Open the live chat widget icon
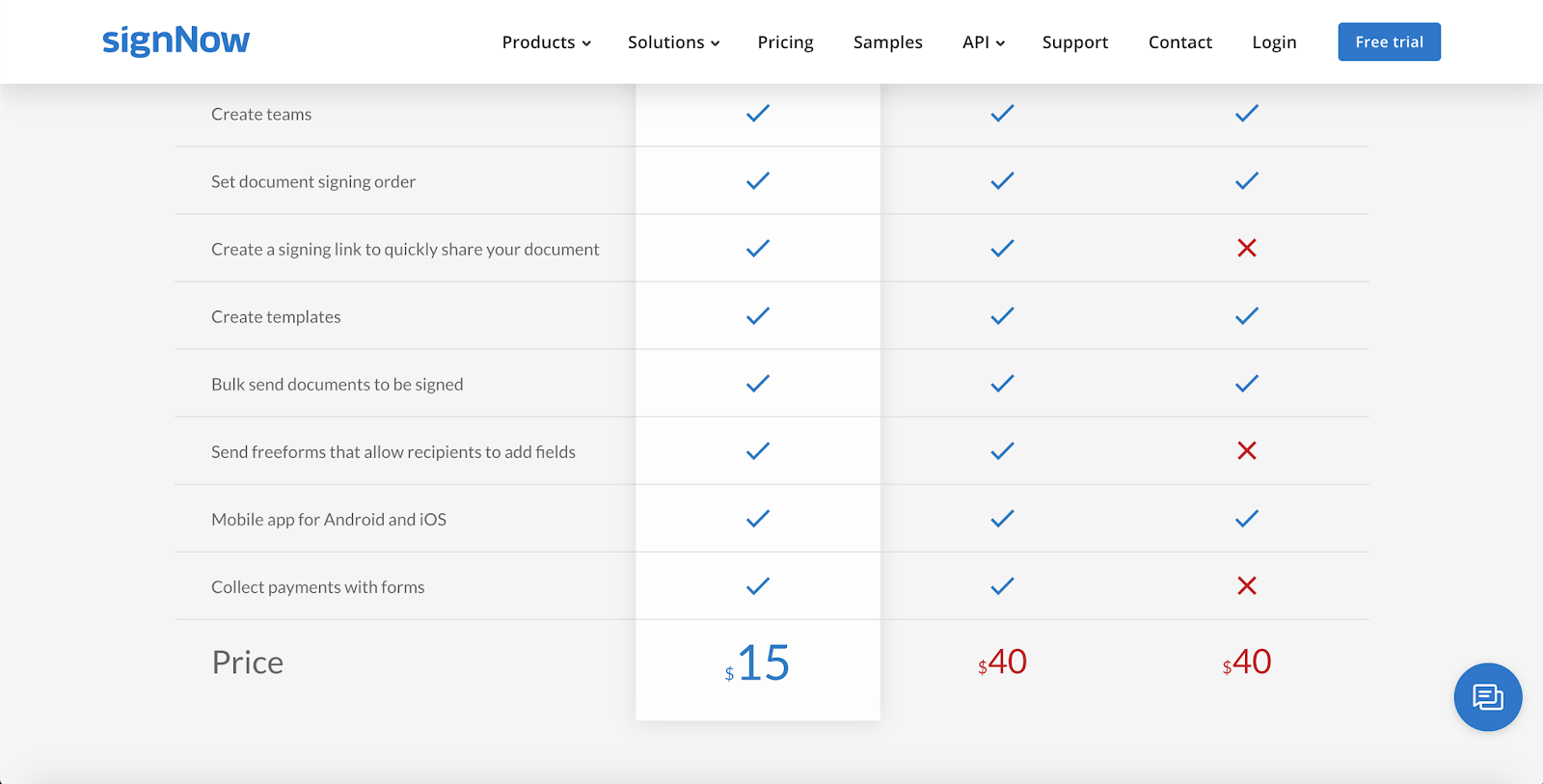 coord(1487,696)
